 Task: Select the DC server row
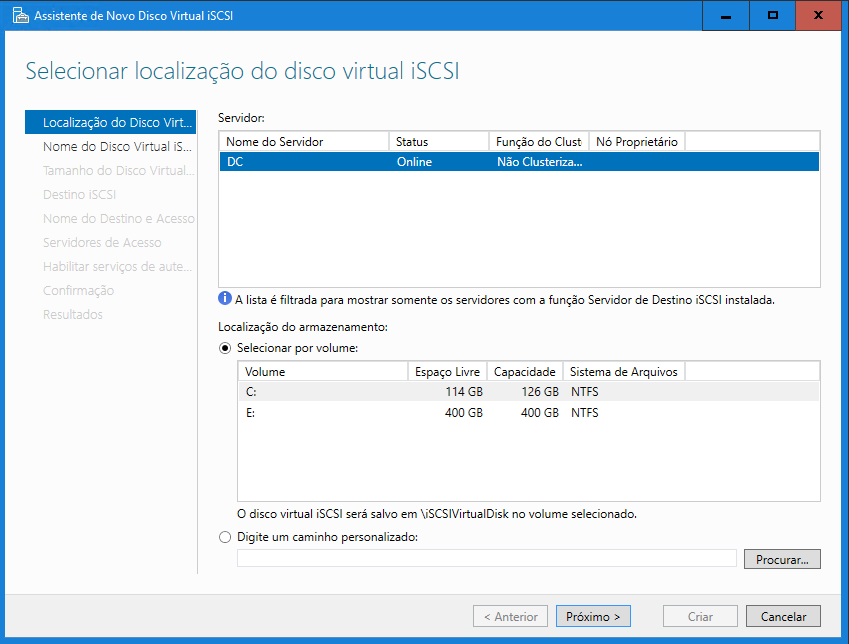pos(518,162)
